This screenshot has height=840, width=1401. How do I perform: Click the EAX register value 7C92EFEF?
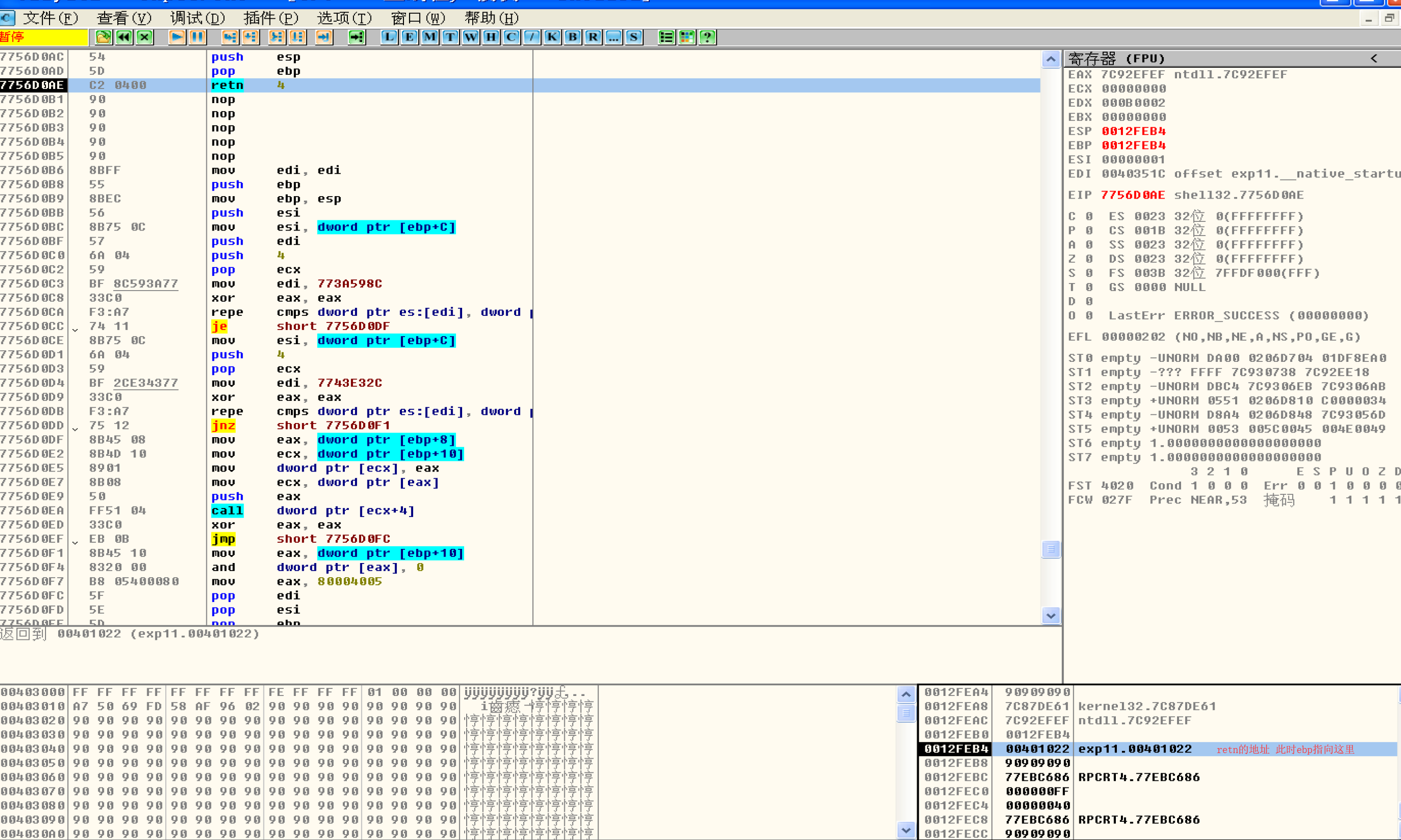1133,75
